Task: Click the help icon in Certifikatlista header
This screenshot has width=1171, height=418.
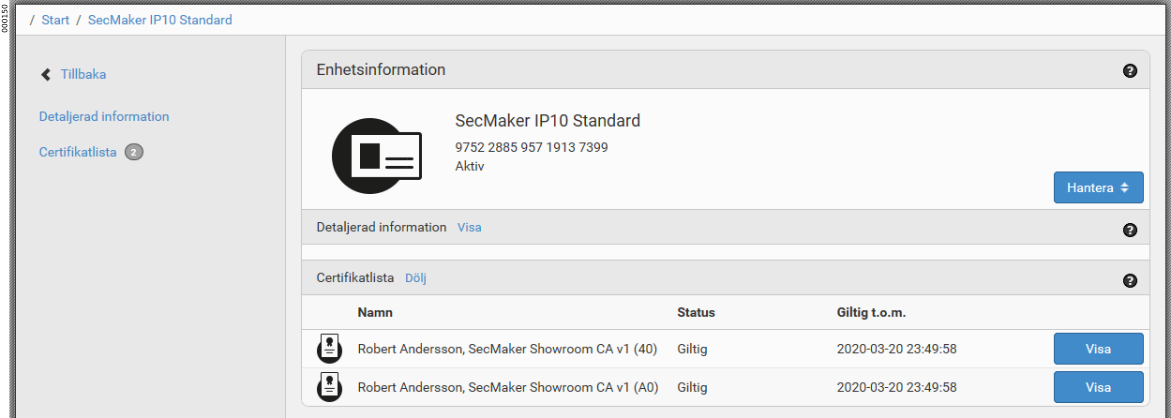Action: tap(1130, 281)
